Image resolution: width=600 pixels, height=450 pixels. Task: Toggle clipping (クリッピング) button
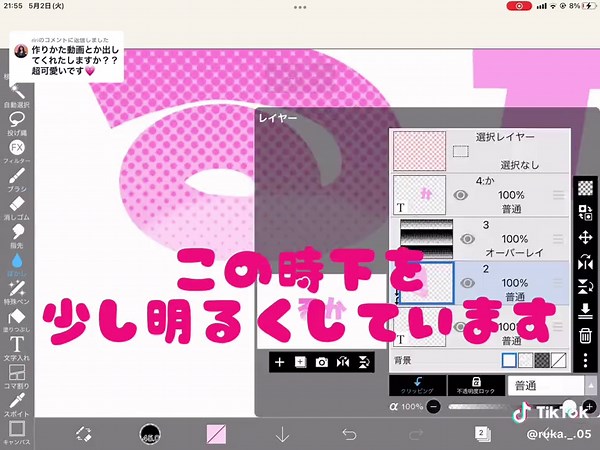pyautogui.click(x=417, y=385)
